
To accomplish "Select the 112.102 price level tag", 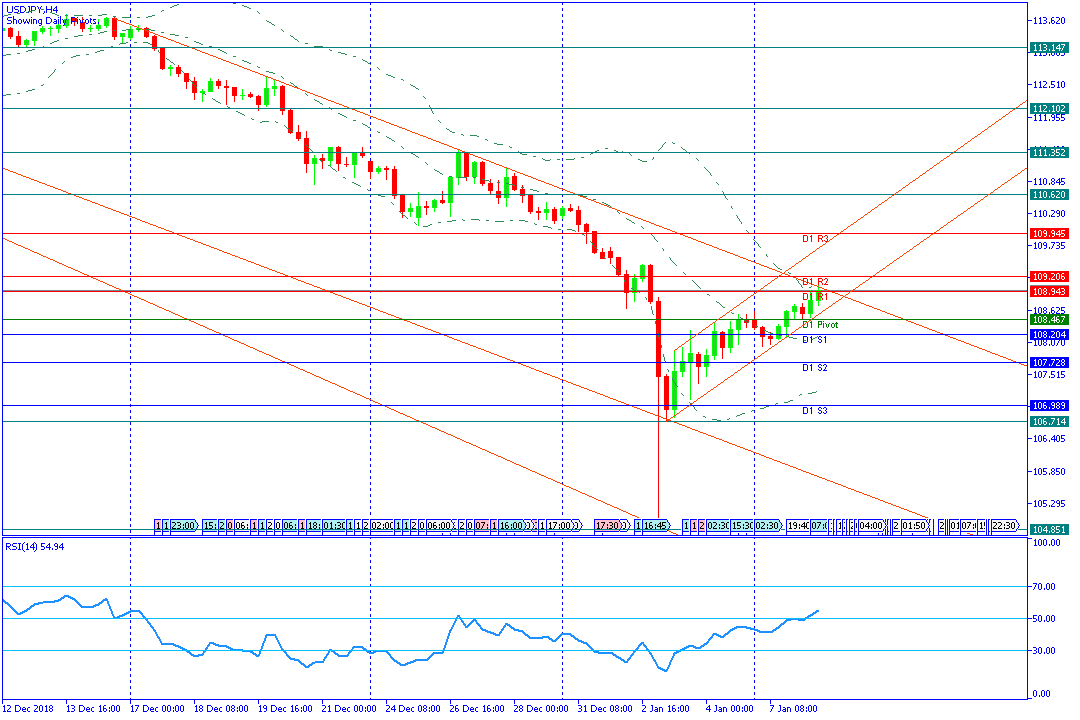I will (1048, 108).
